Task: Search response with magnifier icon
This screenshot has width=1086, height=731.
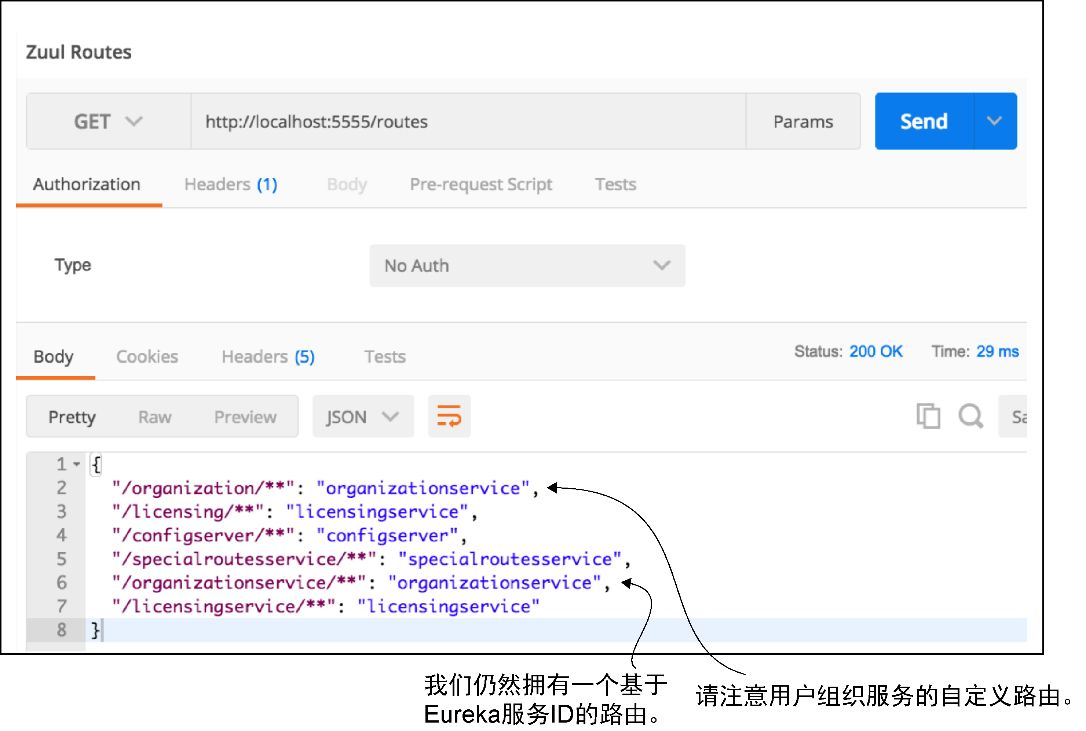Action: [x=970, y=416]
